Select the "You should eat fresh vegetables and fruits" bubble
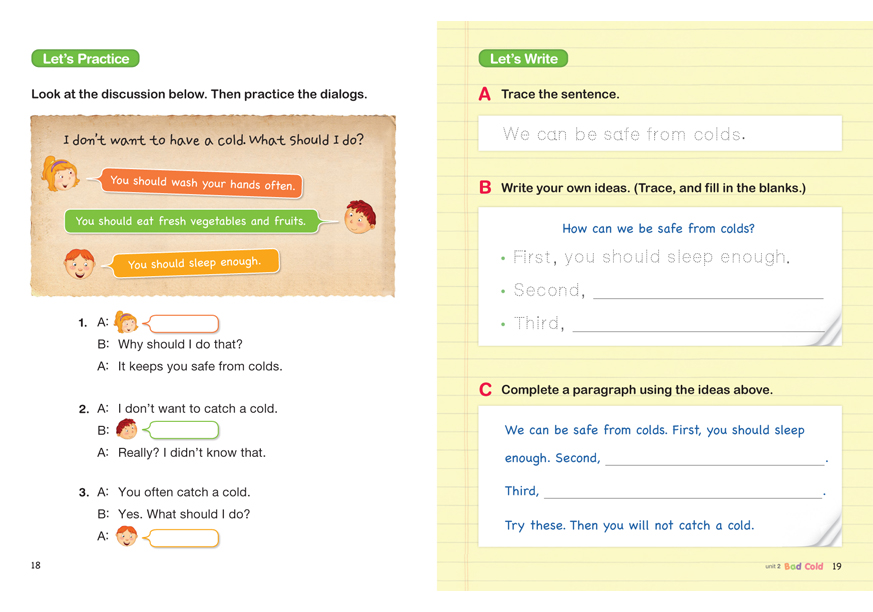 191,221
